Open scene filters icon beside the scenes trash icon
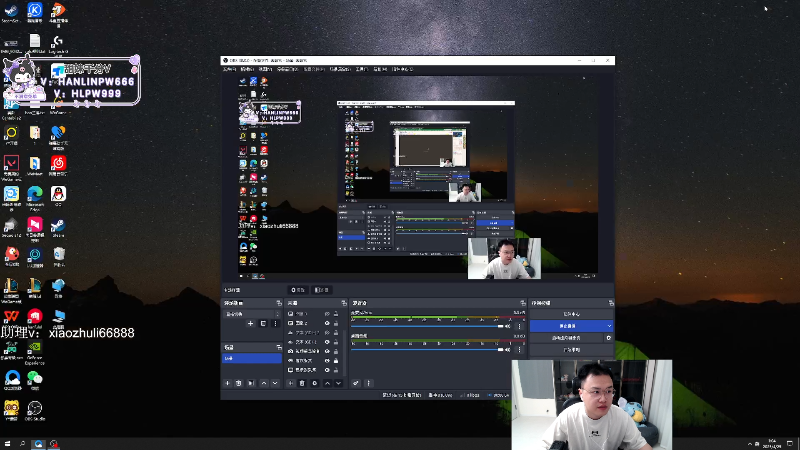This screenshot has height=450, width=800. pos(251,383)
